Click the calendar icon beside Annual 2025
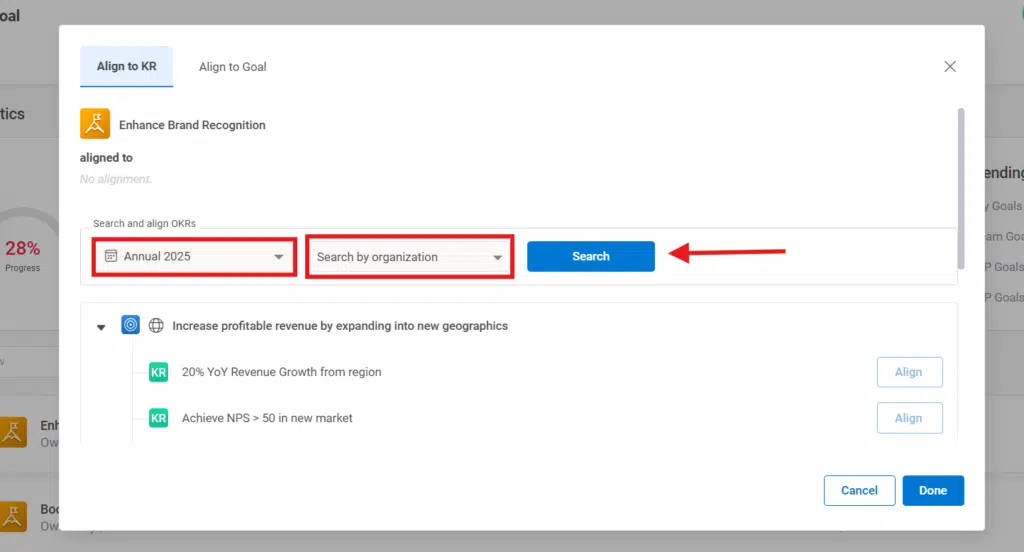Viewport: 1024px width, 552px height. [111, 256]
